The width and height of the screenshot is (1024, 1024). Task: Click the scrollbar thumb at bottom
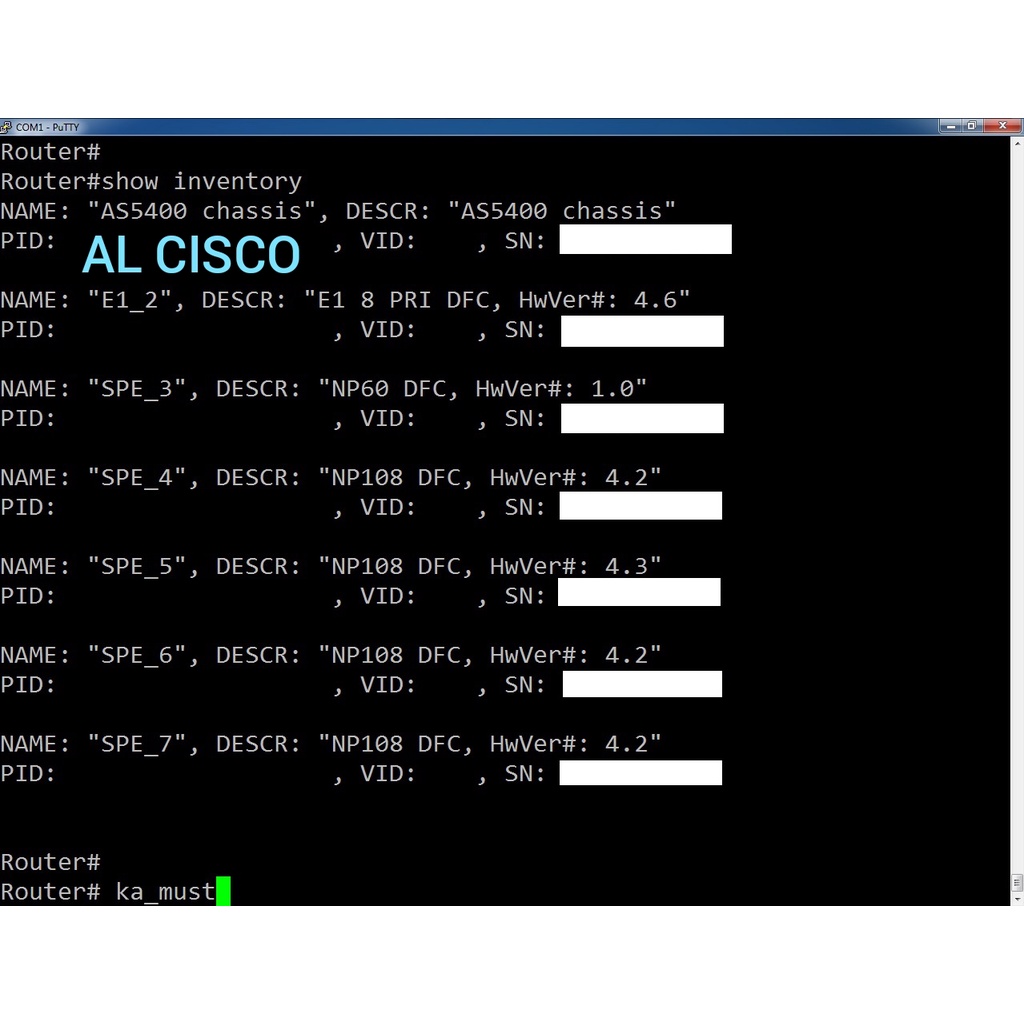click(1017, 882)
